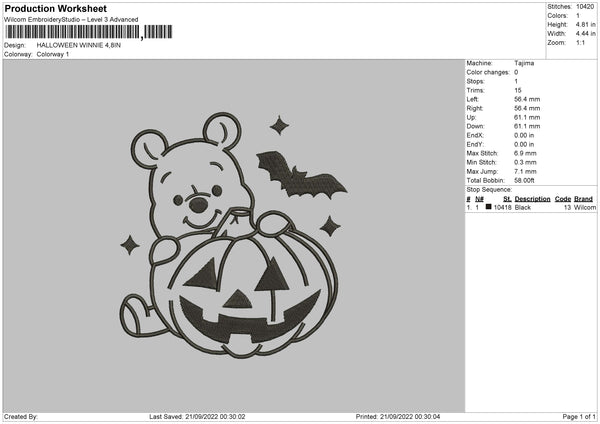Click the 'Down:' label
The width and height of the screenshot is (600, 424).
click(475, 126)
